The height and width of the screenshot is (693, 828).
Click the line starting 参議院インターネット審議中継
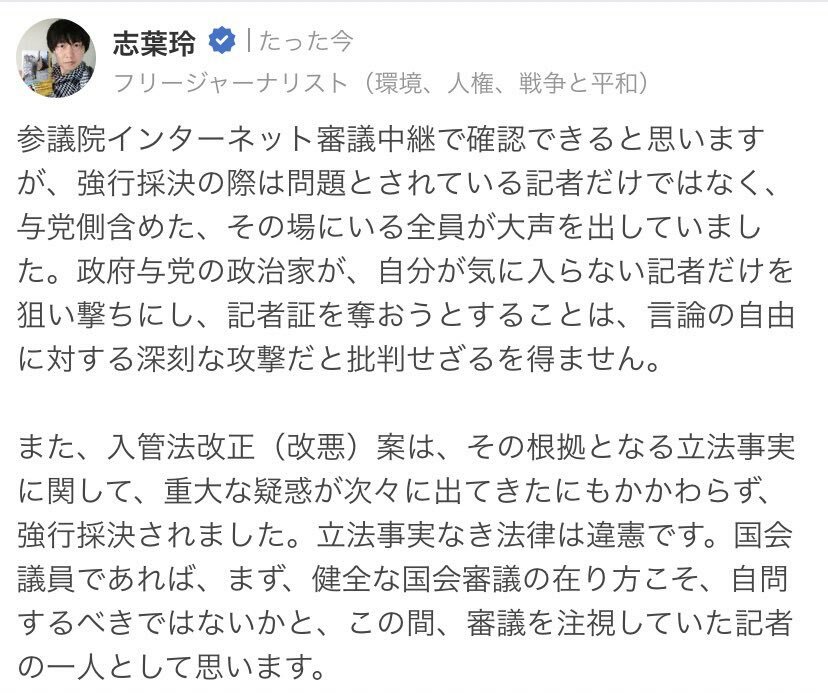391,139
